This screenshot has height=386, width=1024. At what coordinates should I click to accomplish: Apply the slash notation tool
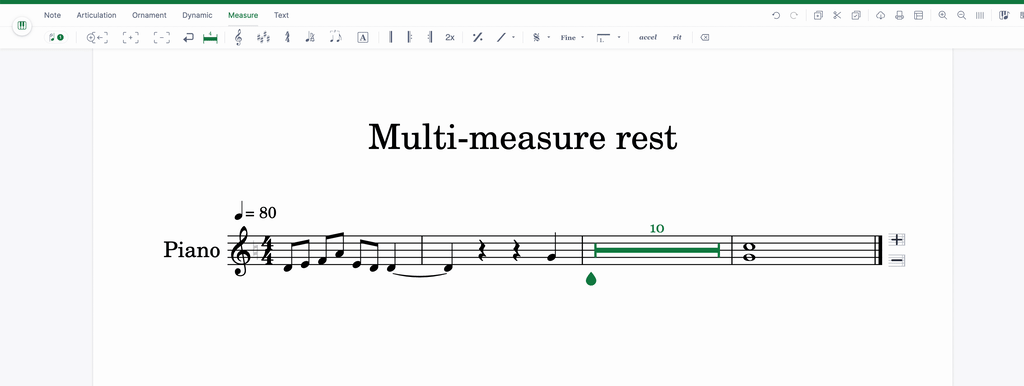coord(501,38)
